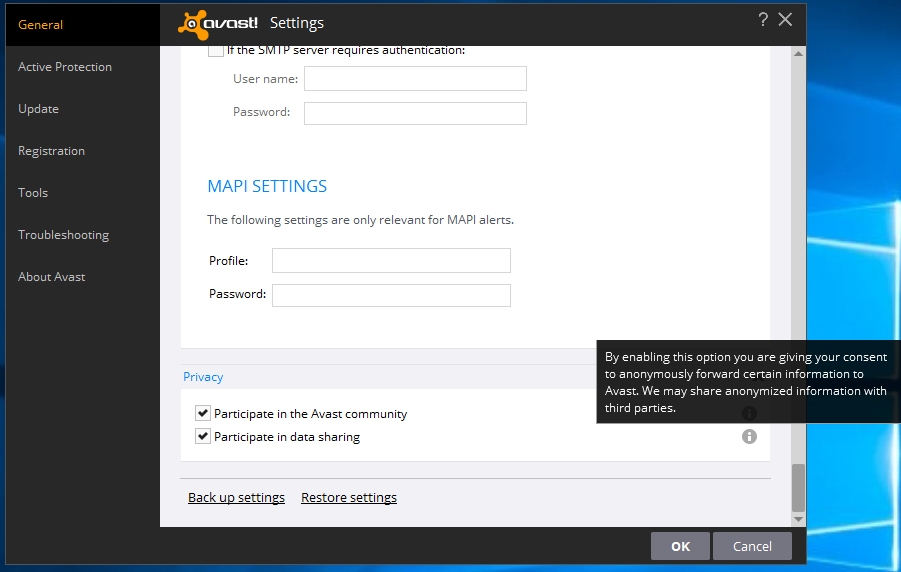
Task: Uncheck Participate in the Avast community
Action: coord(202,413)
